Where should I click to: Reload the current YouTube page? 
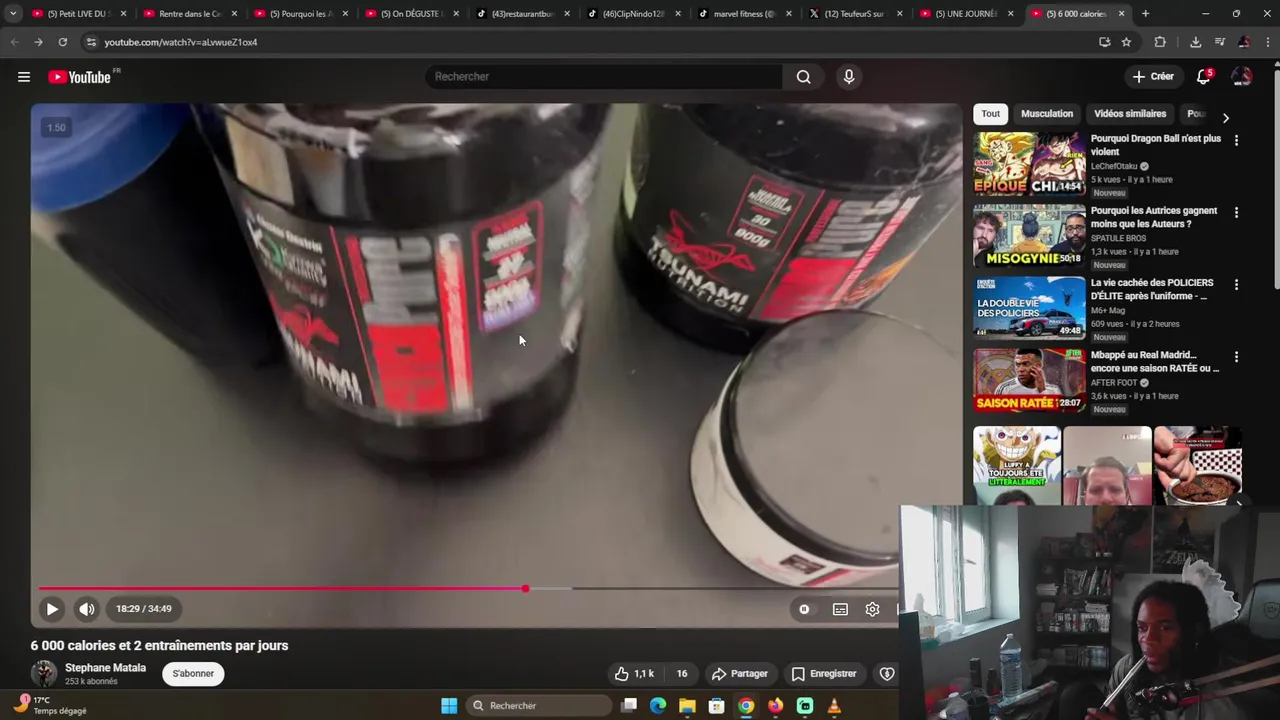point(62,42)
